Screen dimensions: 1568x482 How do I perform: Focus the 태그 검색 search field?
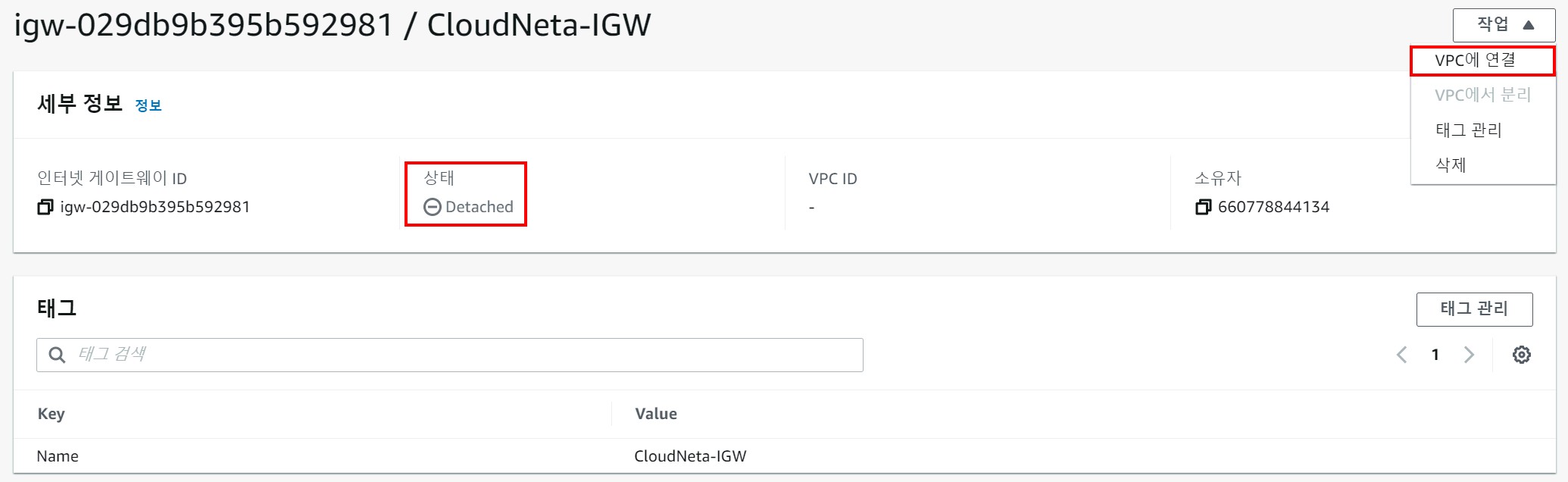click(450, 355)
